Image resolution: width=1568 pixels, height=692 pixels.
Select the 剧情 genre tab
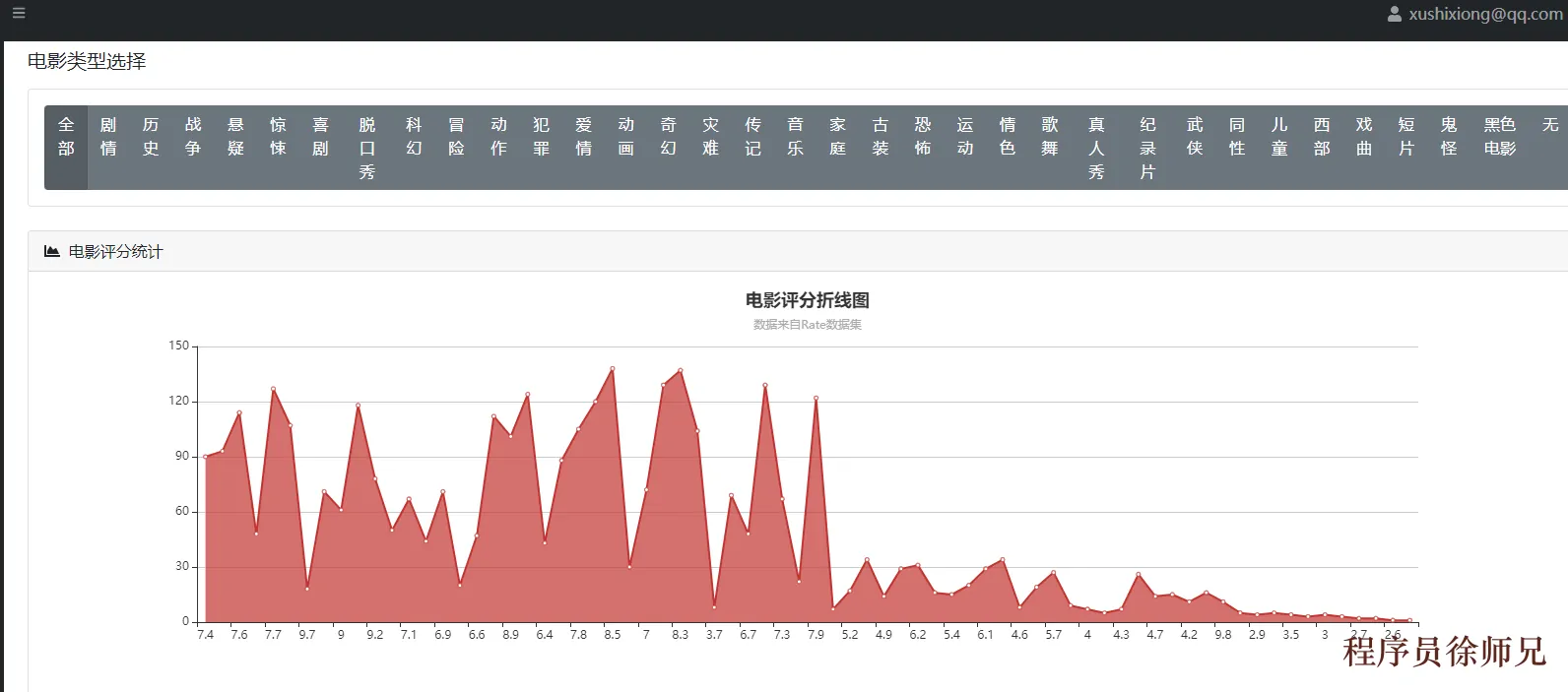point(108,148)
